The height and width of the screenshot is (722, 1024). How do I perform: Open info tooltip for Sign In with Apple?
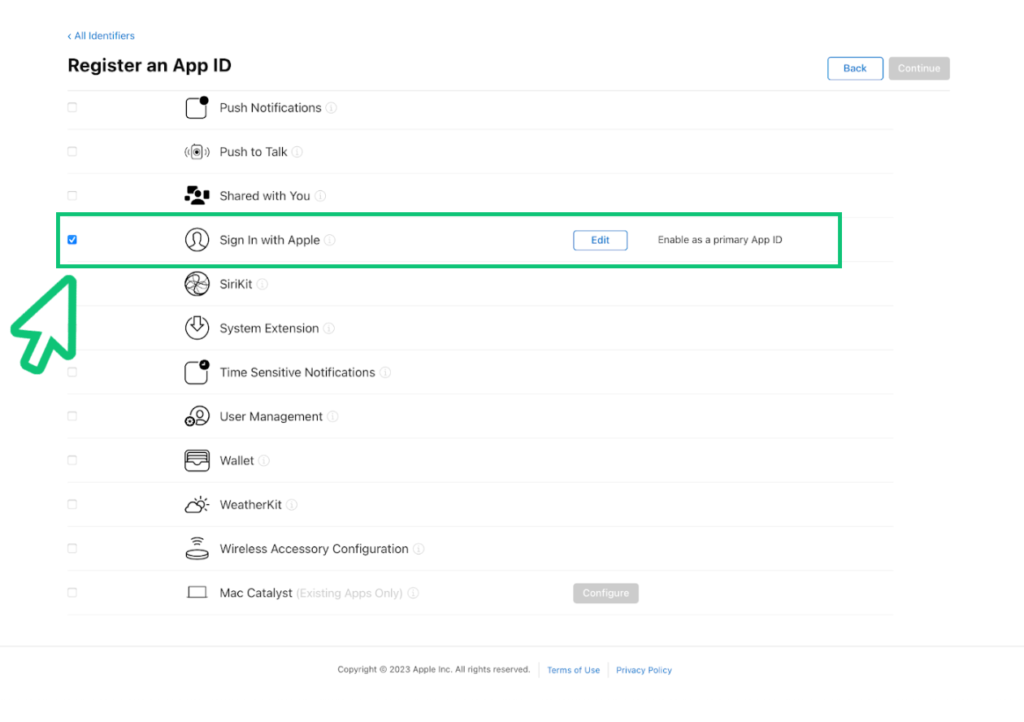click(x=330, y=240)
